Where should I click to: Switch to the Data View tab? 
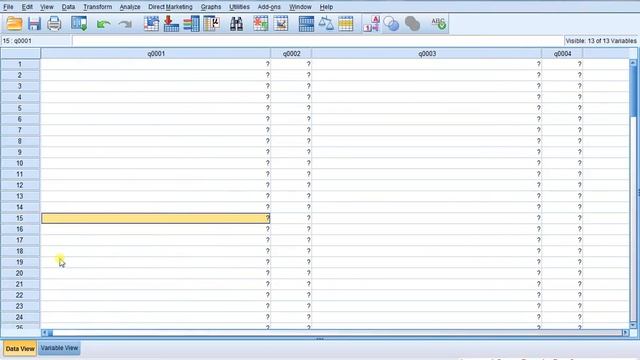click(20, 349)
